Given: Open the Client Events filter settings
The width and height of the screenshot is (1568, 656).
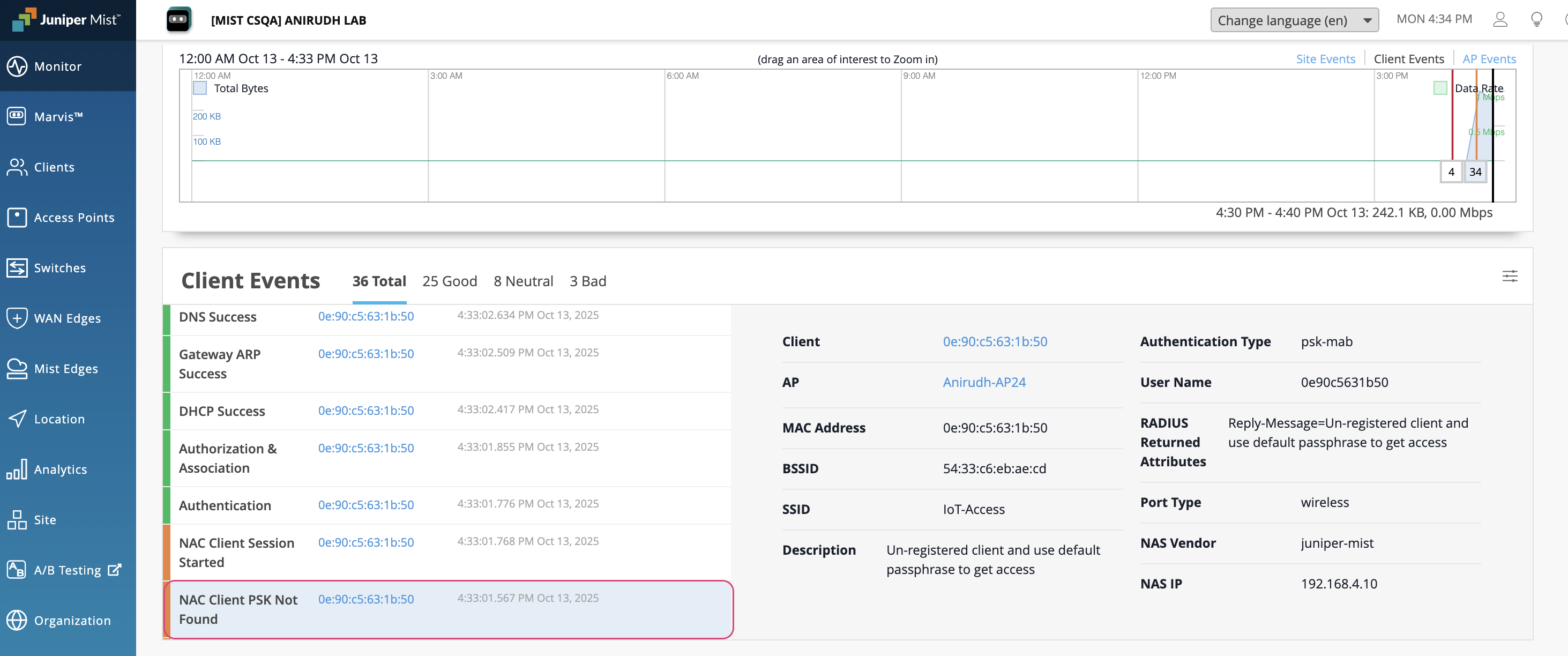Looking at the screenshot, I should (1510, 276).
